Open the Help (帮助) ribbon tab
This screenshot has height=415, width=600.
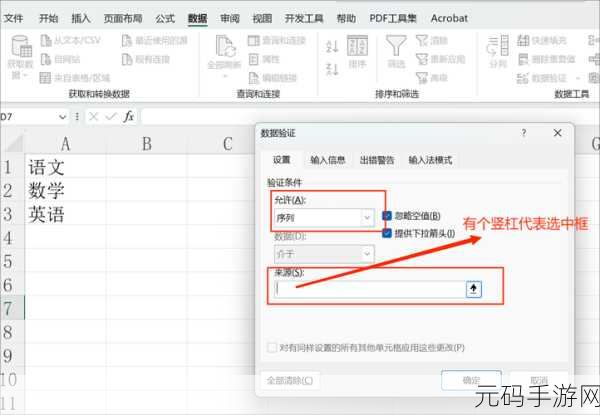pyautogui.click(x=346, y=18)
